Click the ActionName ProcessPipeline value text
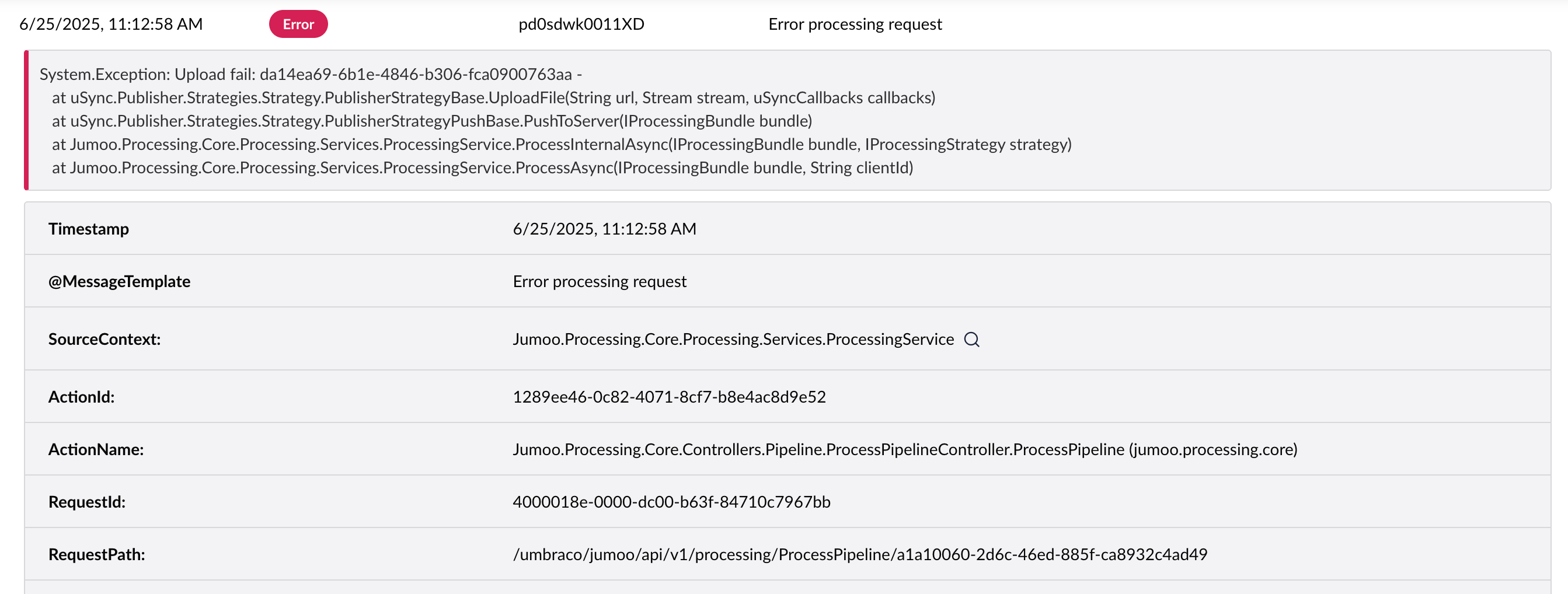 [x=904, y=449]
